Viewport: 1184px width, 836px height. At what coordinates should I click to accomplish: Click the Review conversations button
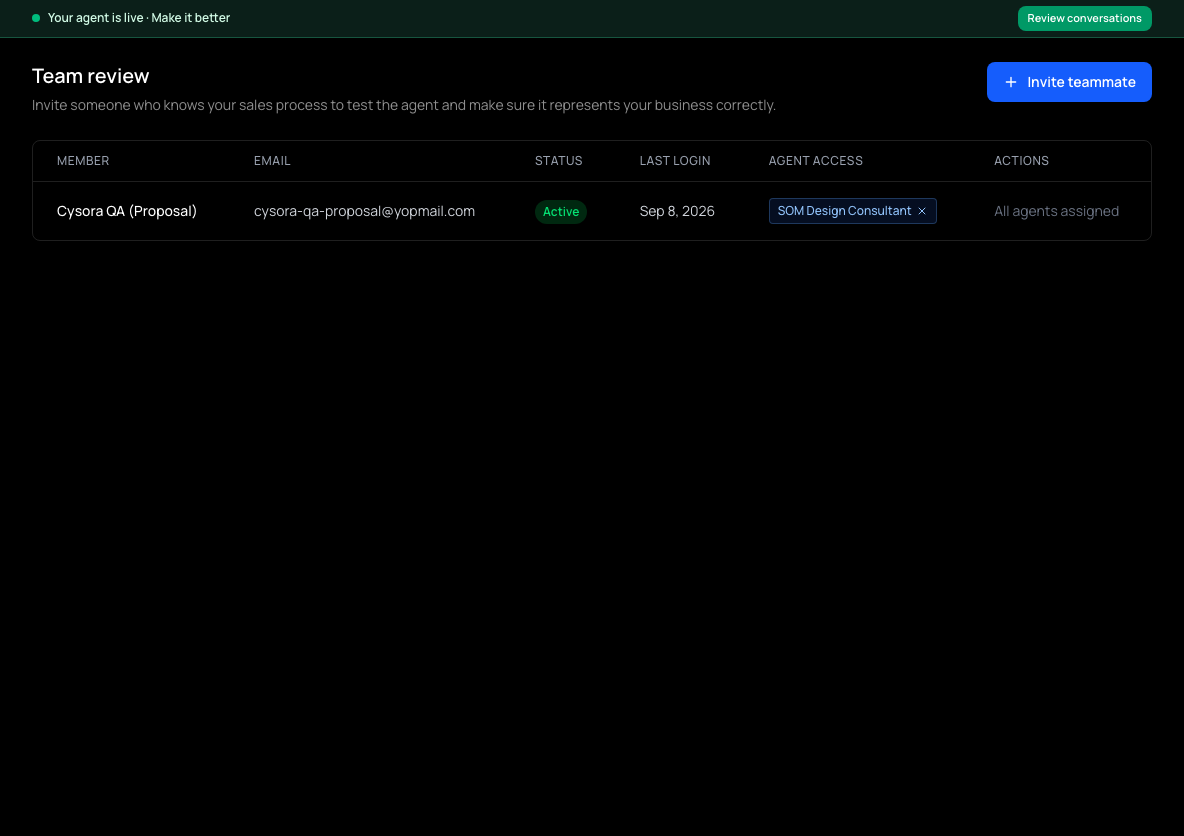click(x=1084, y=18)
